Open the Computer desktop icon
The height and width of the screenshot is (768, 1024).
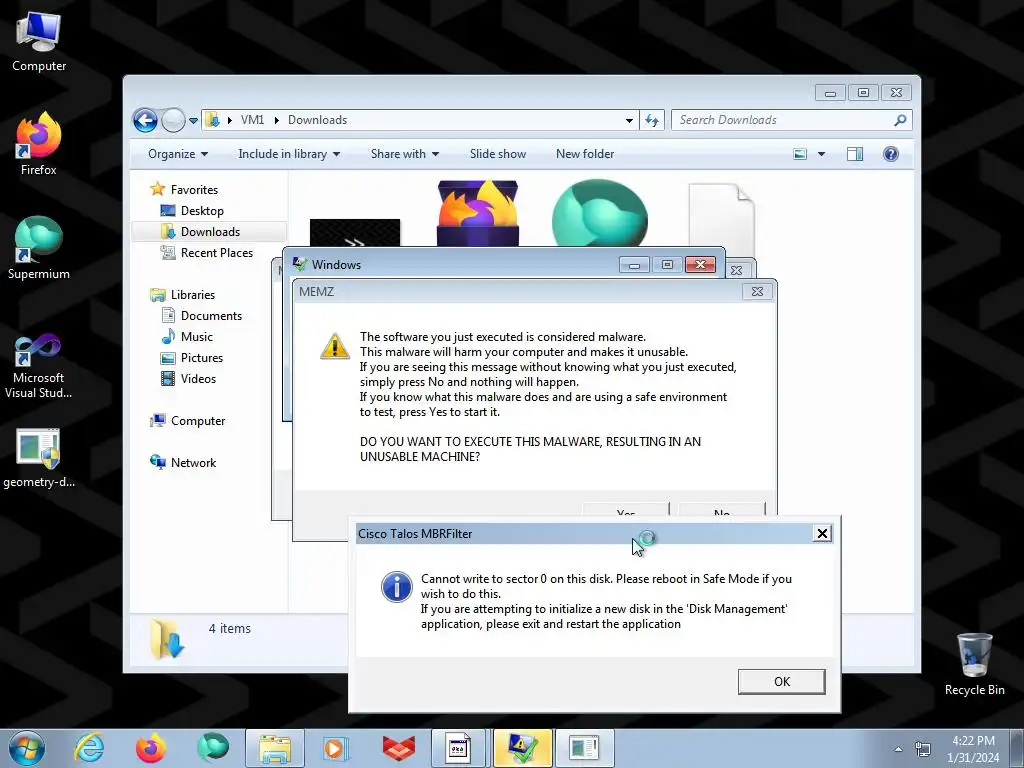coord(39,40)
